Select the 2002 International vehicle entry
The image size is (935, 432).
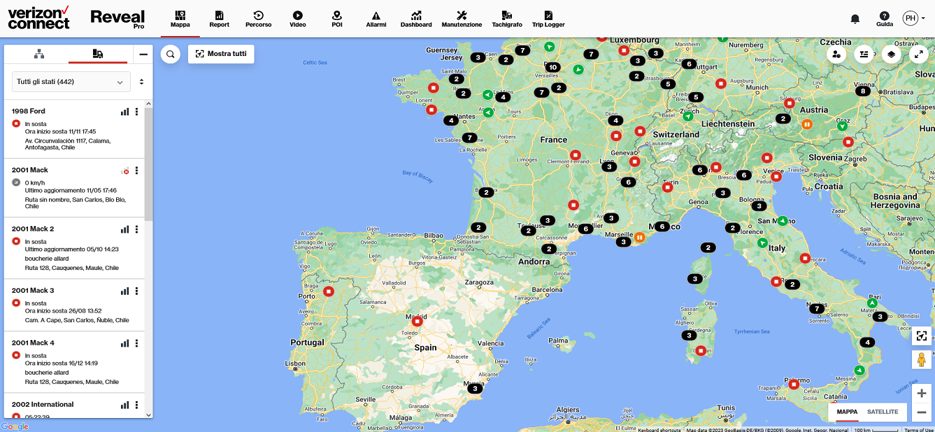pyautogui.click(x=76, y=405)
